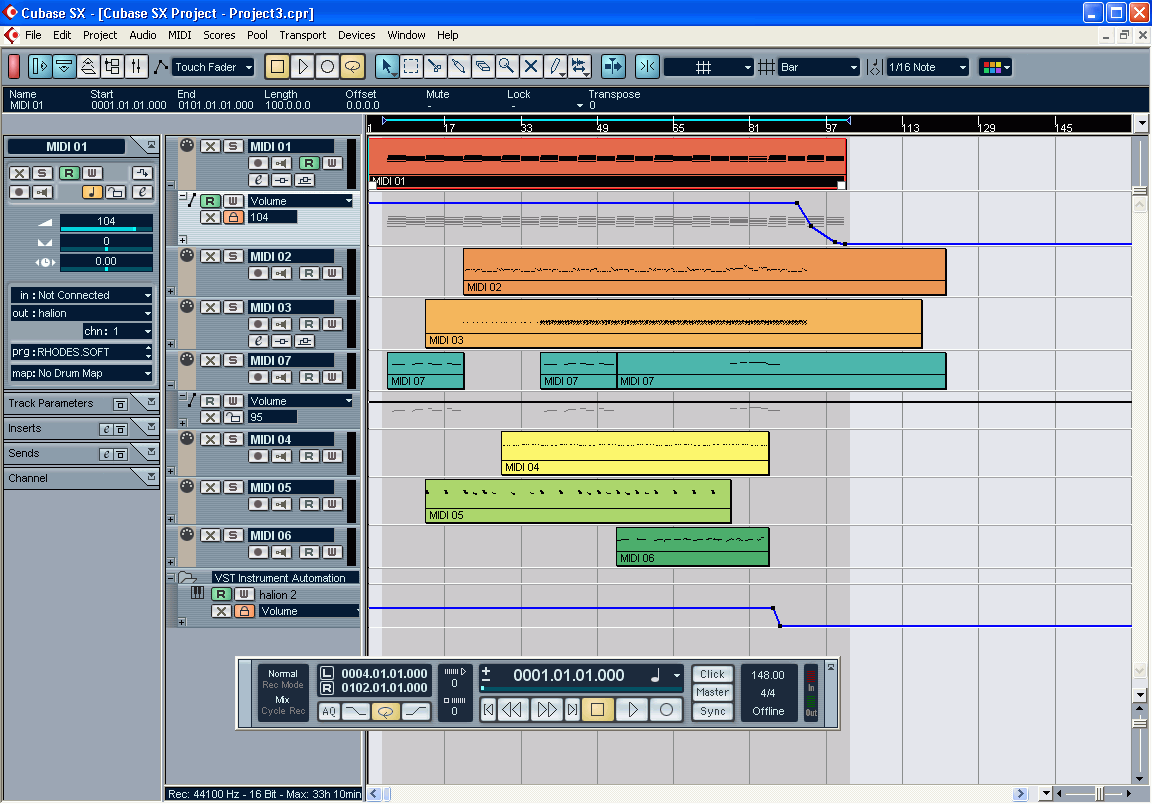The height and width of the screenshot is (804, 1152).
Task: Collapse the VST Instrument Automation folder
Action: click(x=170, y=578)
